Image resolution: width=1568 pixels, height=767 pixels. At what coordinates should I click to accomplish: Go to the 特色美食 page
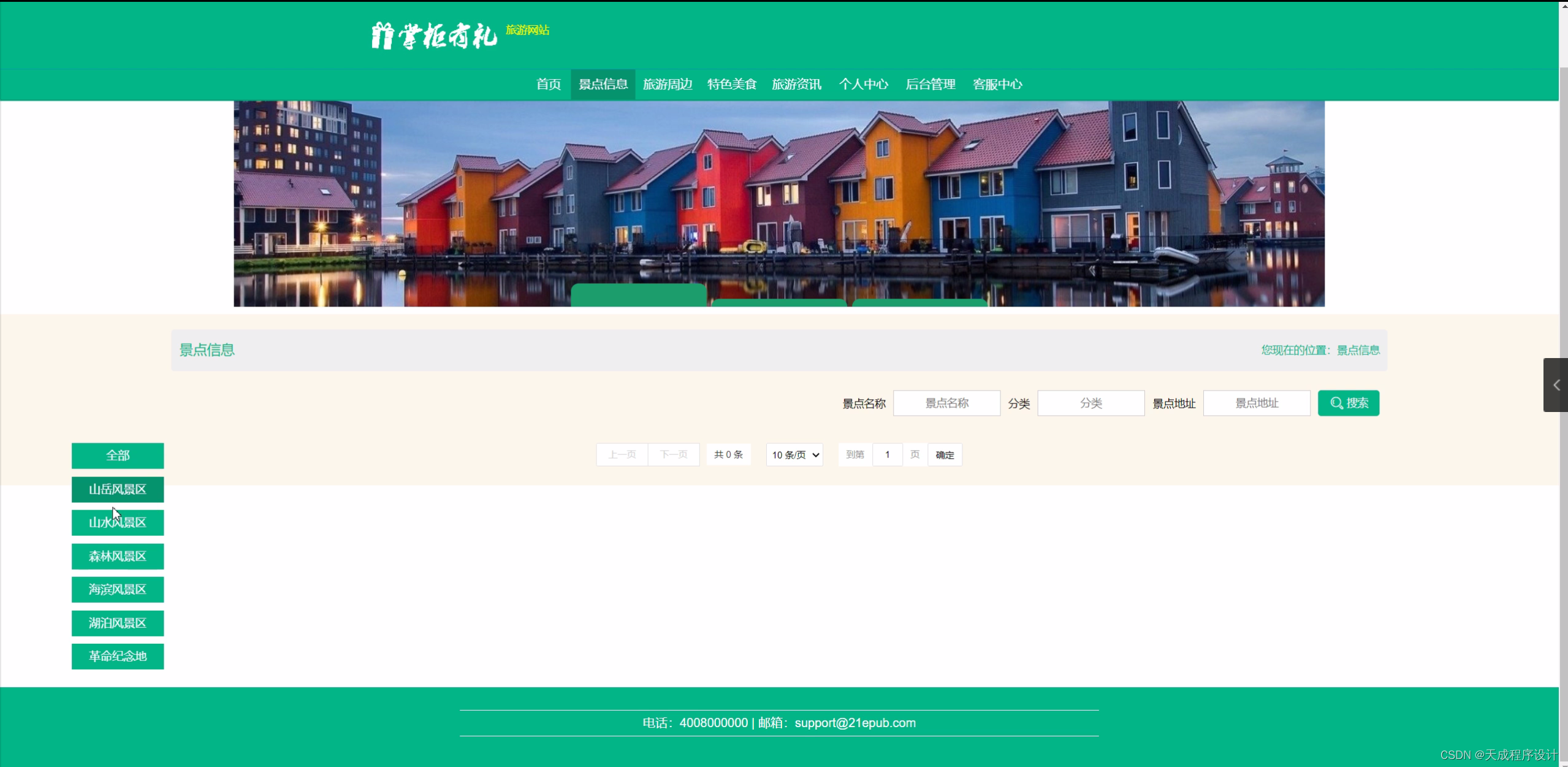[731, 85]
